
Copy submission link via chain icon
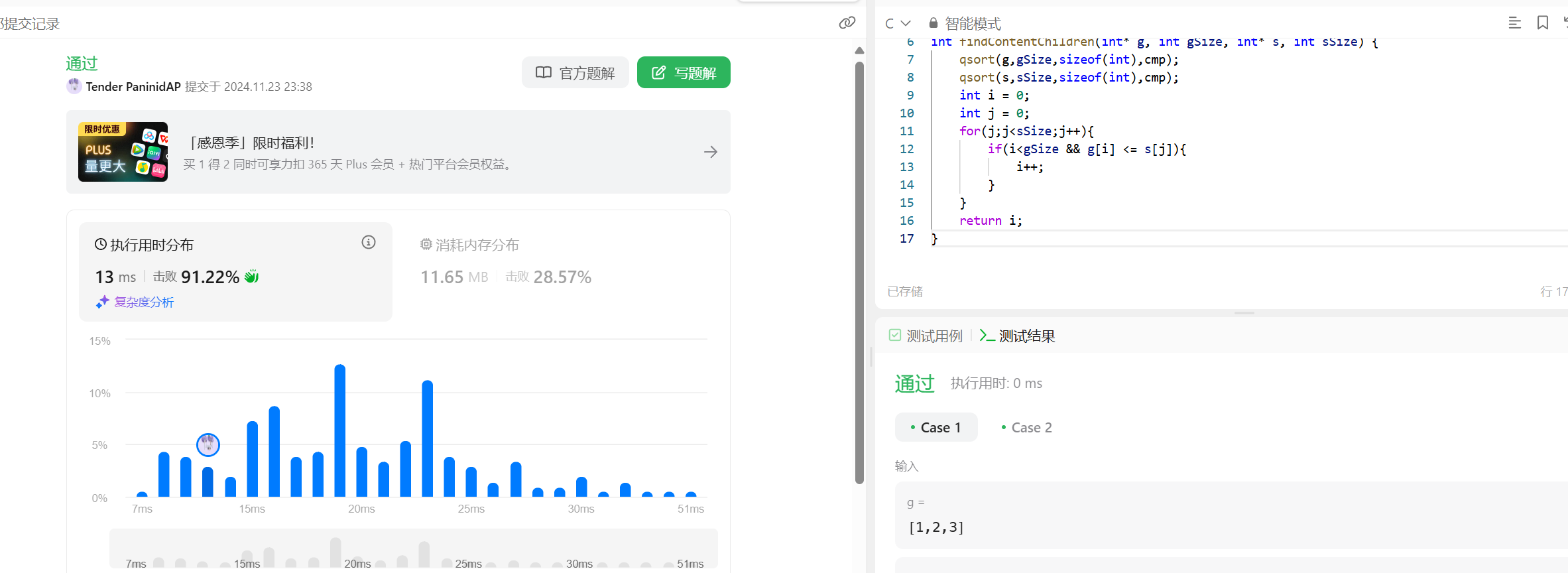tap(847, 23)
